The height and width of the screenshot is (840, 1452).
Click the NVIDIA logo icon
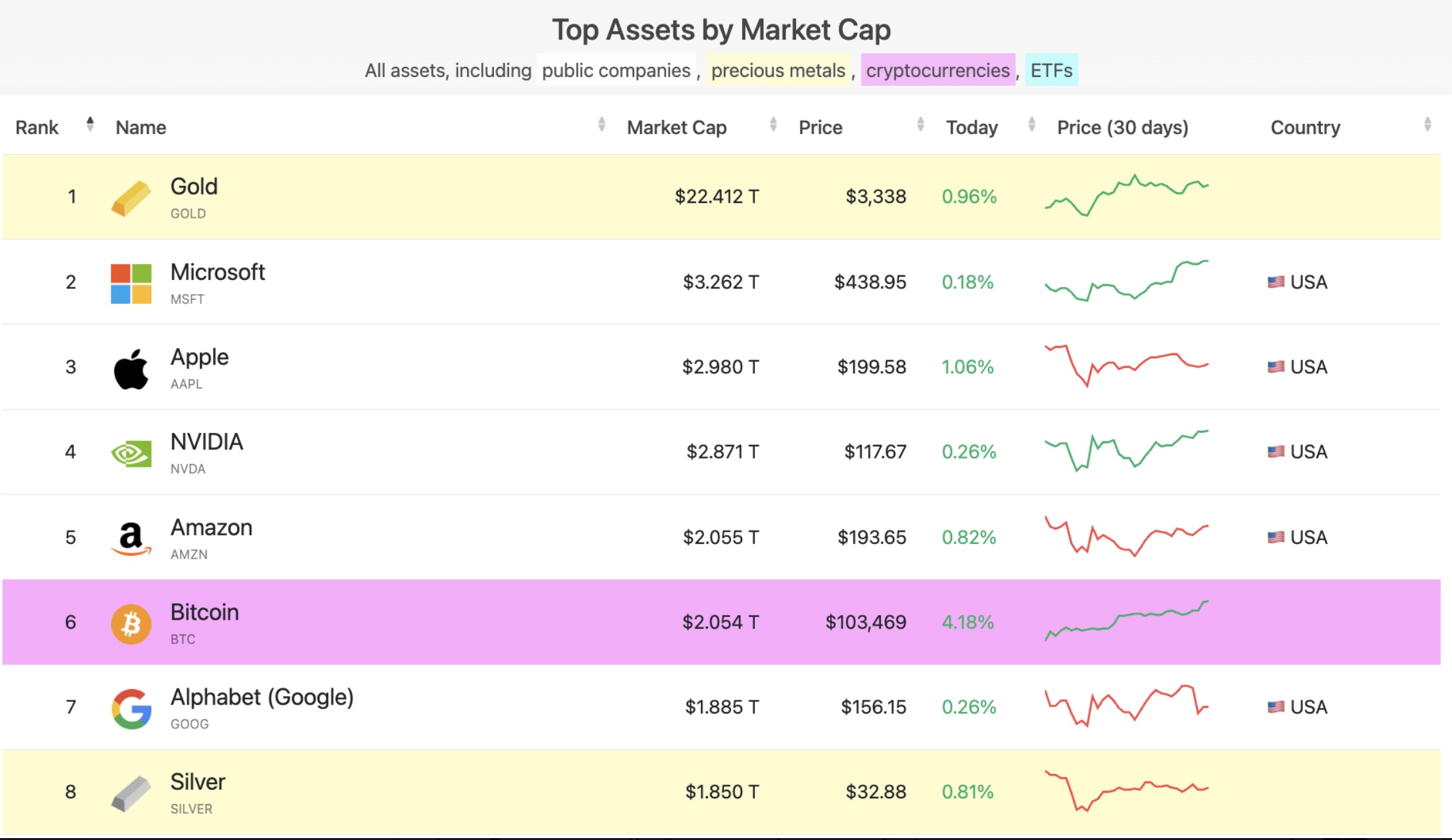(x=131, y=453)
